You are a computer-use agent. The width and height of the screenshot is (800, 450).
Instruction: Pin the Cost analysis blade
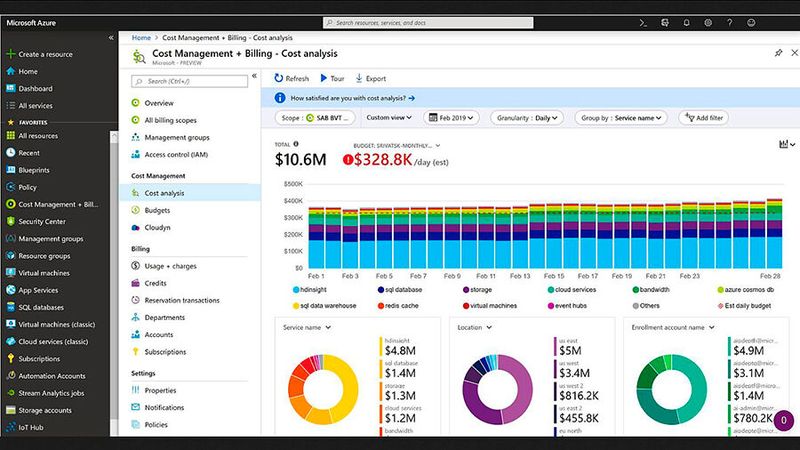coord(779,53)
